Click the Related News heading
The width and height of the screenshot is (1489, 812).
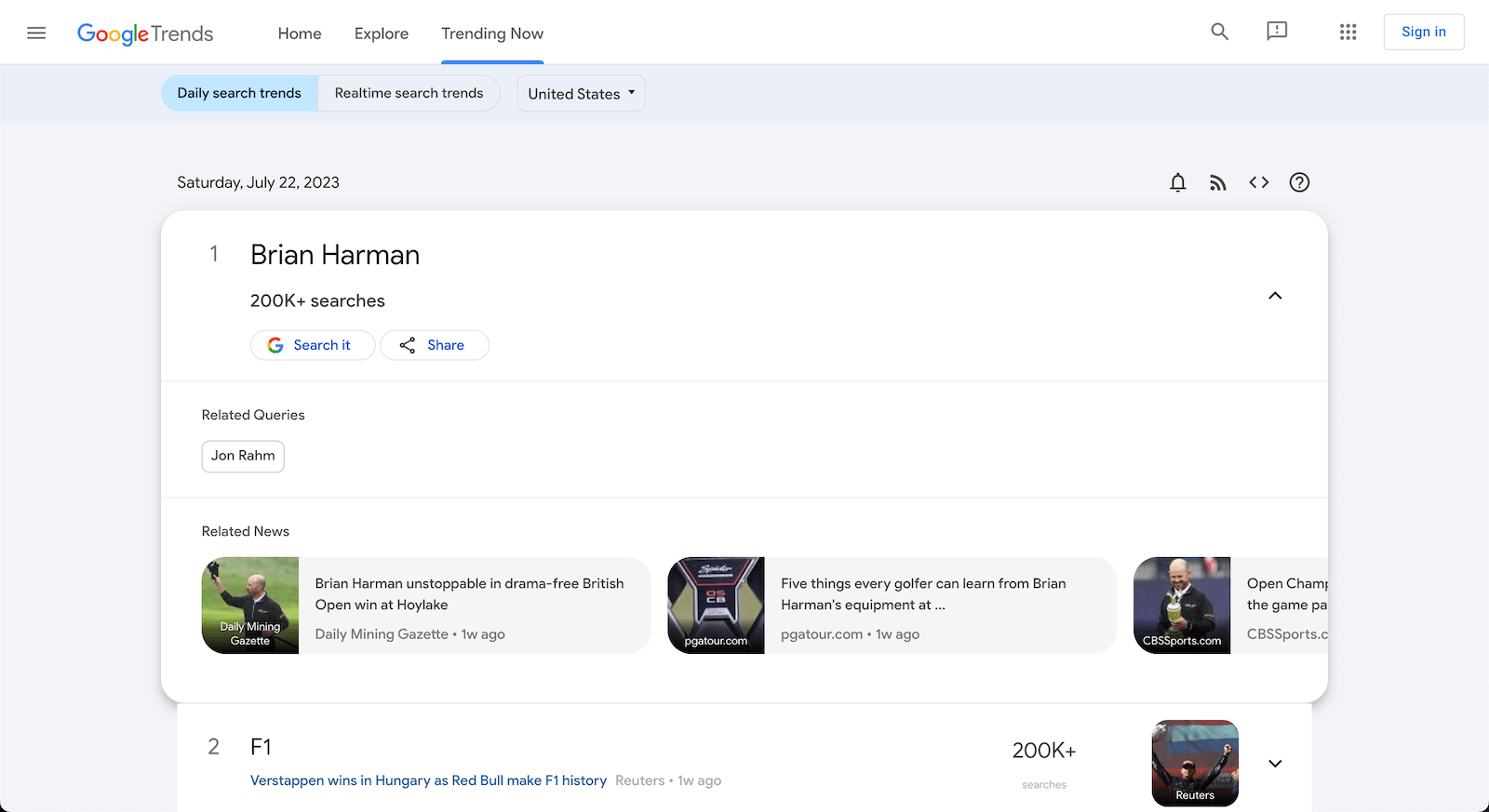[x=246, y=531]
